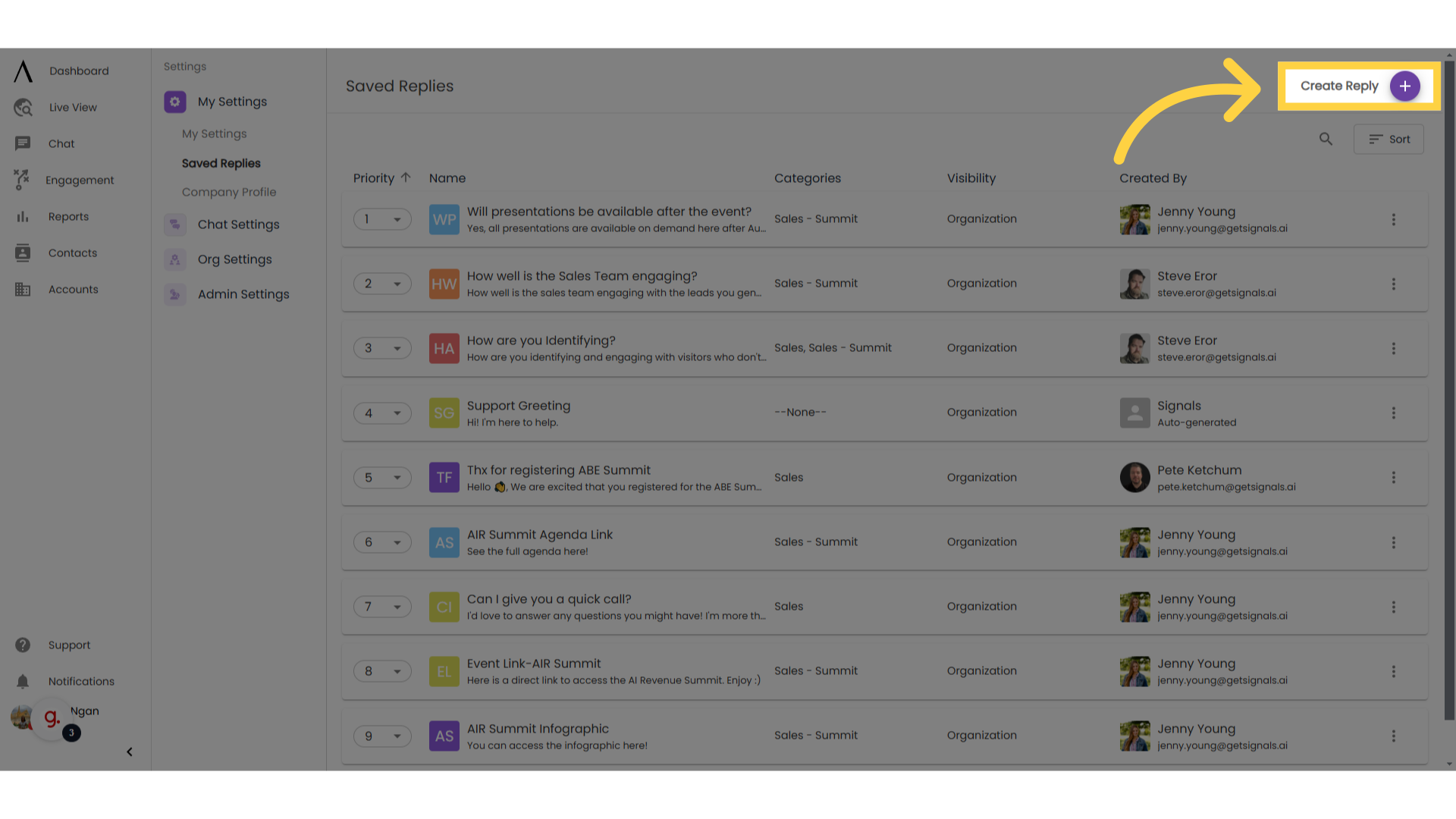Select Saved Replies under My Settings

coord(221,163)
